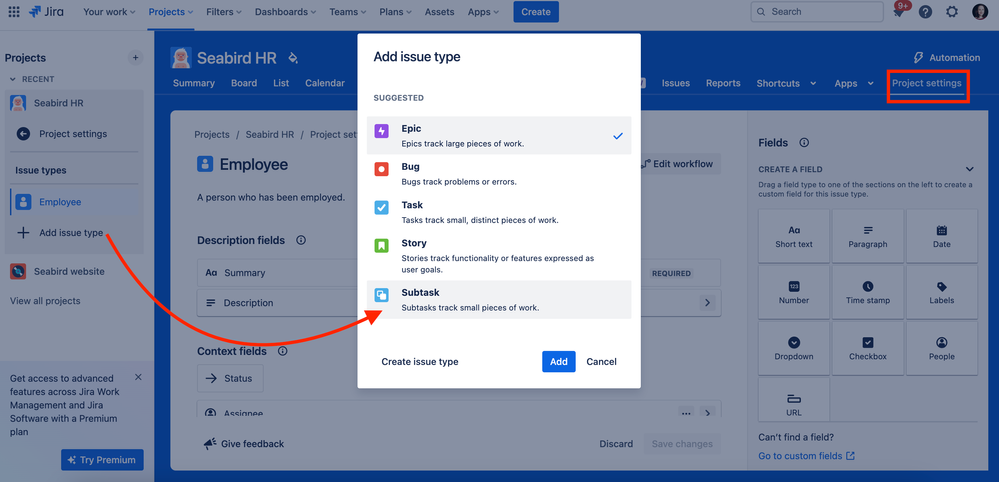The width and height of the screenshot is (999, 482).
Task: Switch to the Summary tab
Action: (x=194, y=83)
